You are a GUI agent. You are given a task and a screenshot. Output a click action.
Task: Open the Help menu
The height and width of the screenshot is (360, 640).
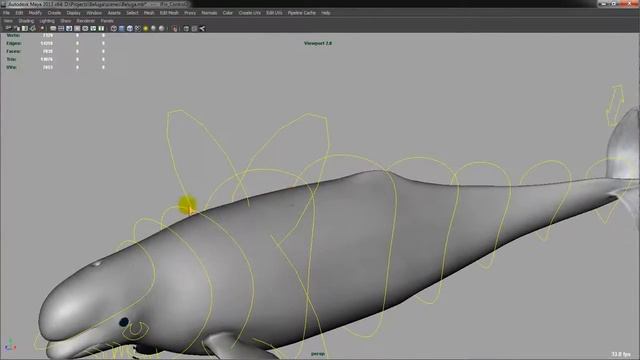(x=325, y=13)
